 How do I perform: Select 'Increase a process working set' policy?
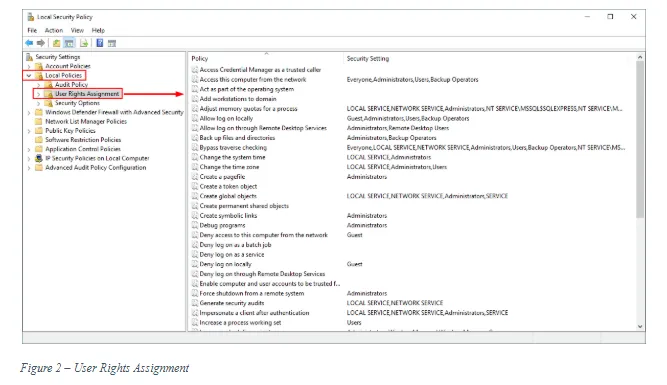pyautogui.click(x=240, y=322)
